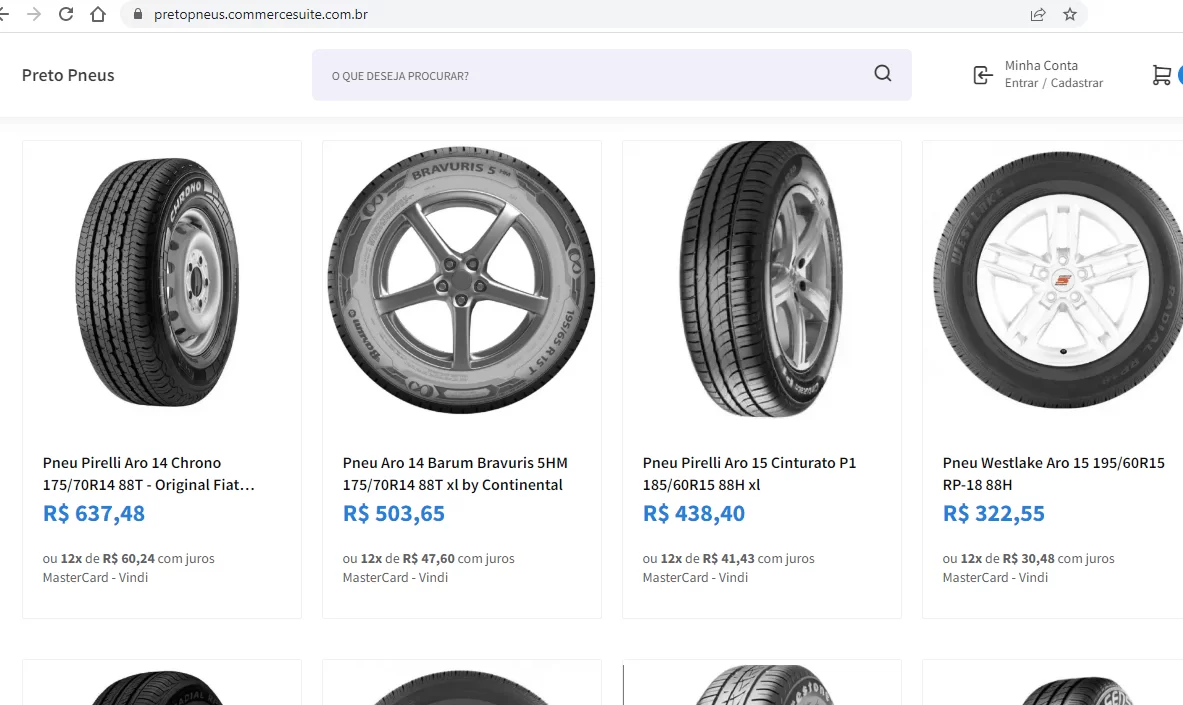Open the shopping cart icon
Image resolution: width=1183 pixels, height=705 pixels.
coord(1161,75)
